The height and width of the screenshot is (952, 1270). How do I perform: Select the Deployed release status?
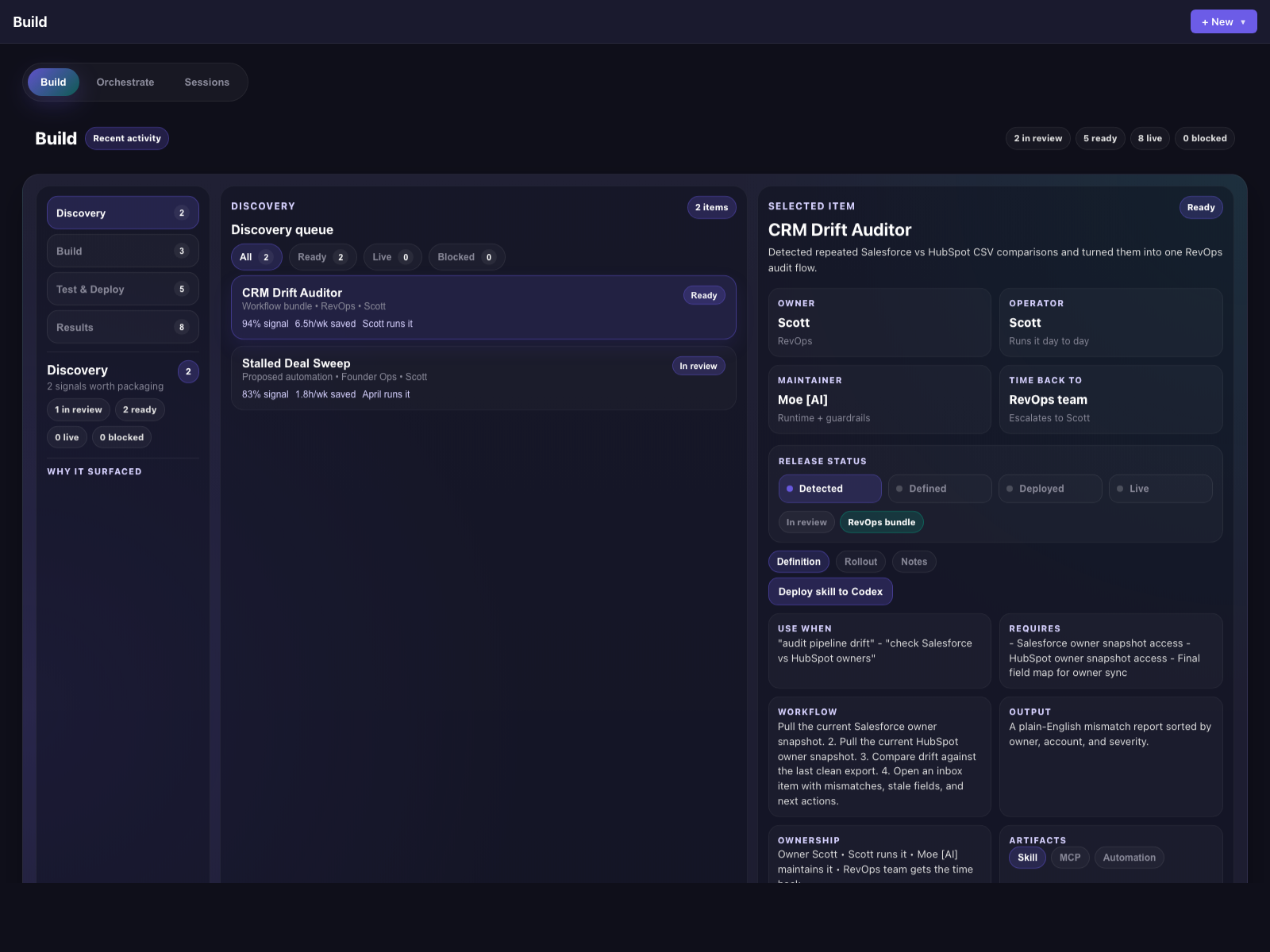click(x=1050, y=489)
